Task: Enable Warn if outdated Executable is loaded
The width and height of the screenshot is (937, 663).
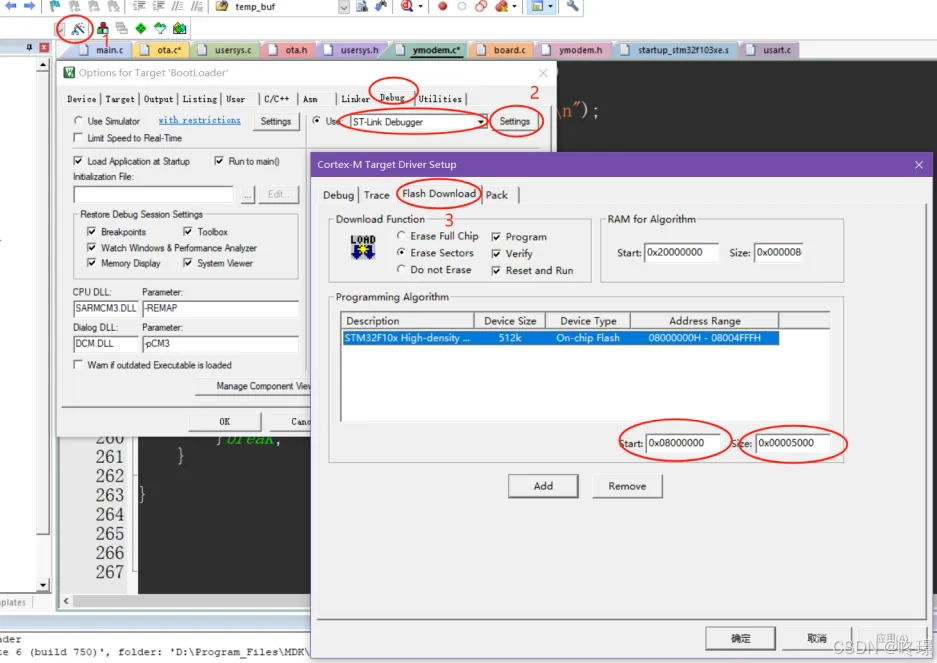Action: pos(78,365)
